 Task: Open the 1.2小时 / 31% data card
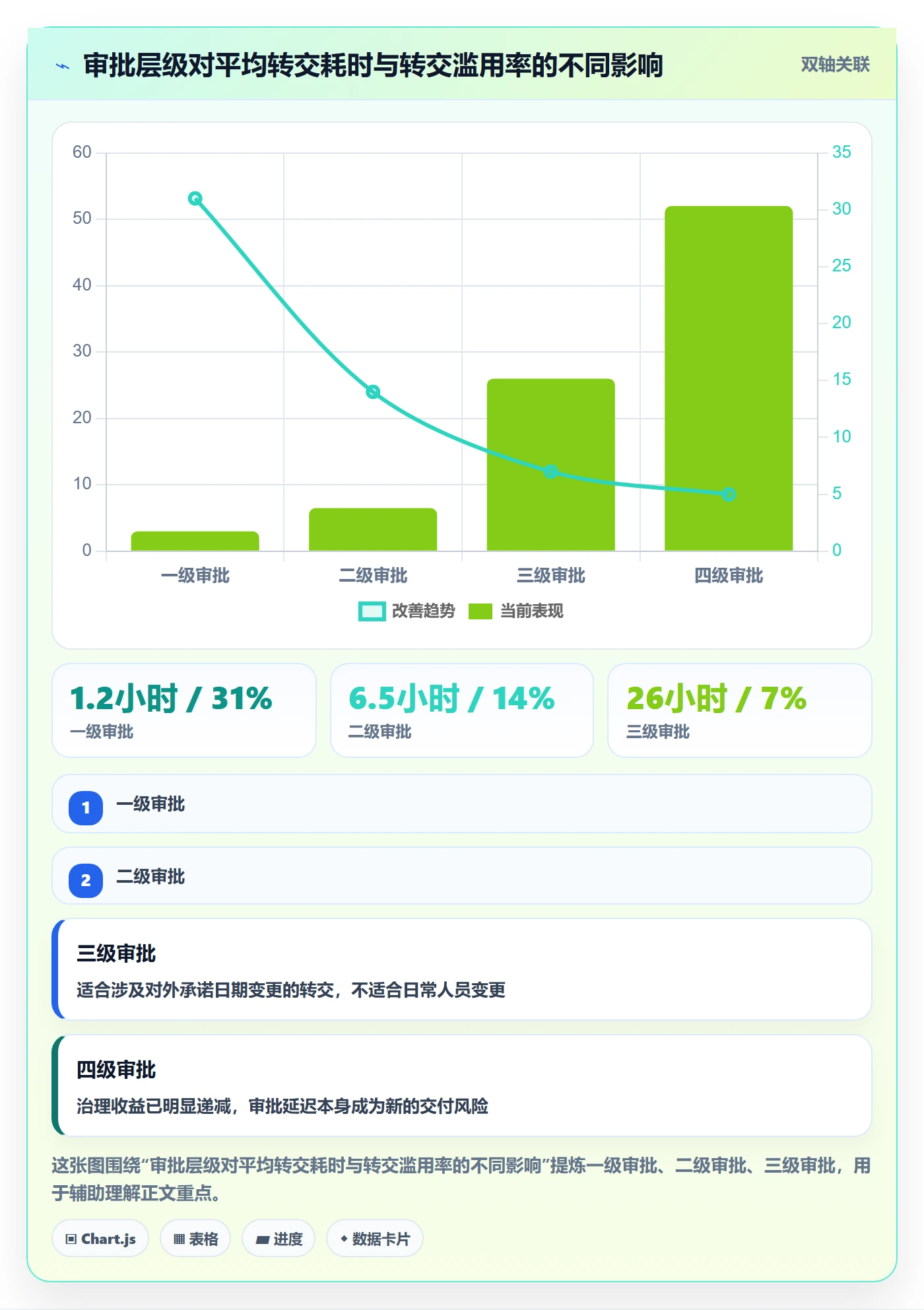click(184, 710)
